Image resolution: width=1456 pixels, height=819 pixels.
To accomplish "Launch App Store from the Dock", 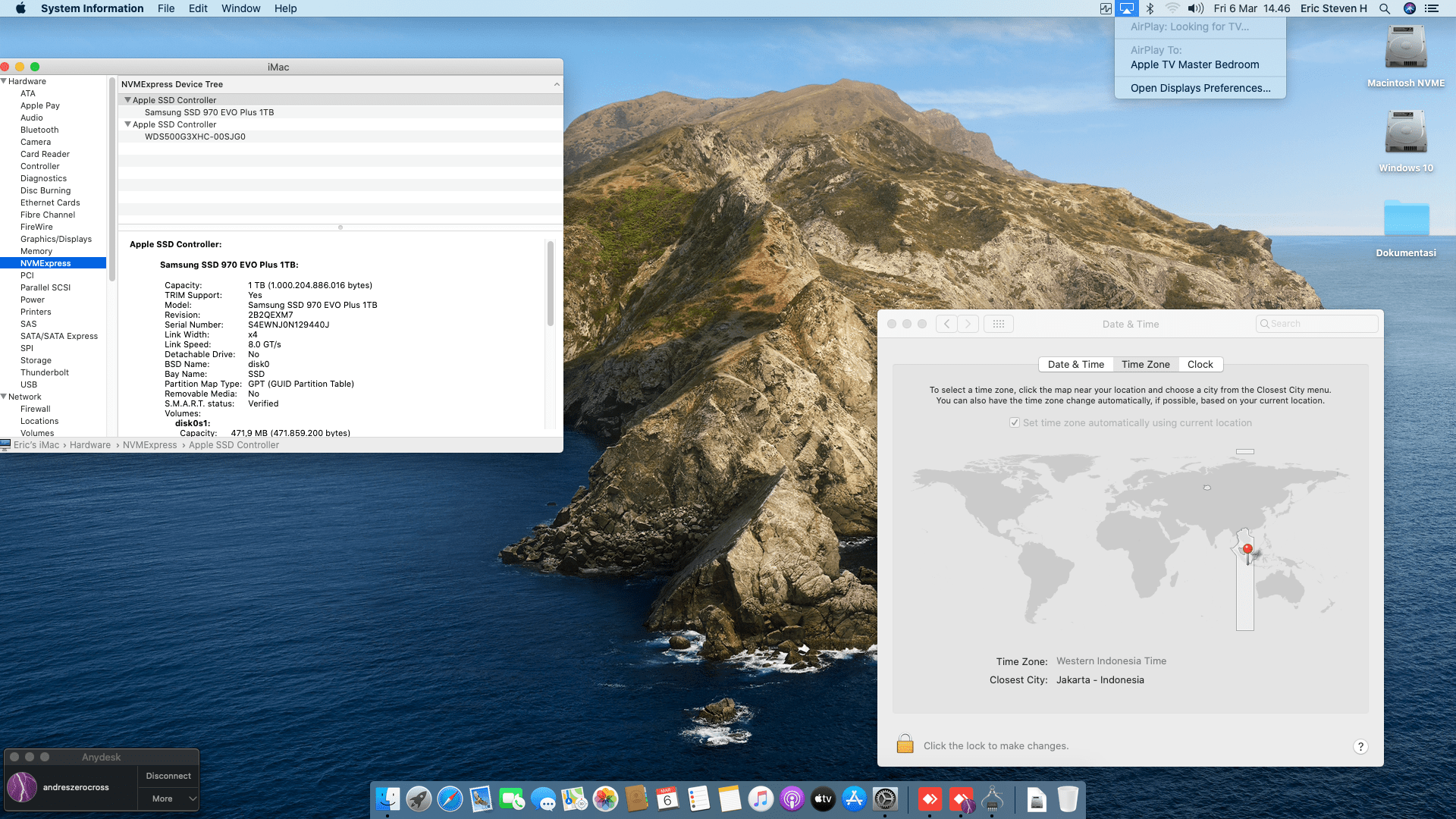I will [854, 799].
